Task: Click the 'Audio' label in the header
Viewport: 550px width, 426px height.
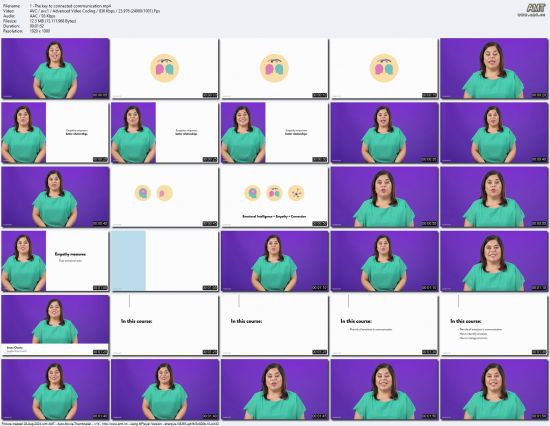Action: (8, 16)
